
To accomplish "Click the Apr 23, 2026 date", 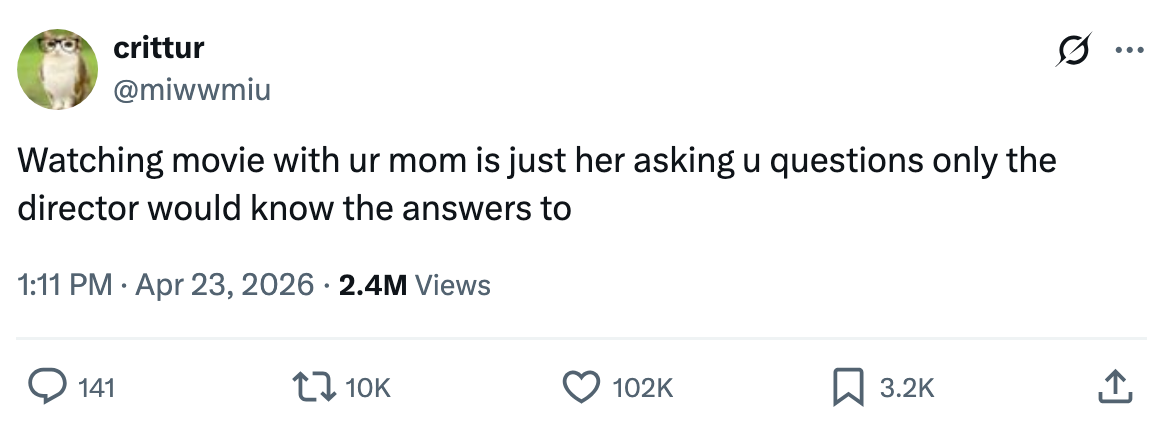I will [223, 285].
